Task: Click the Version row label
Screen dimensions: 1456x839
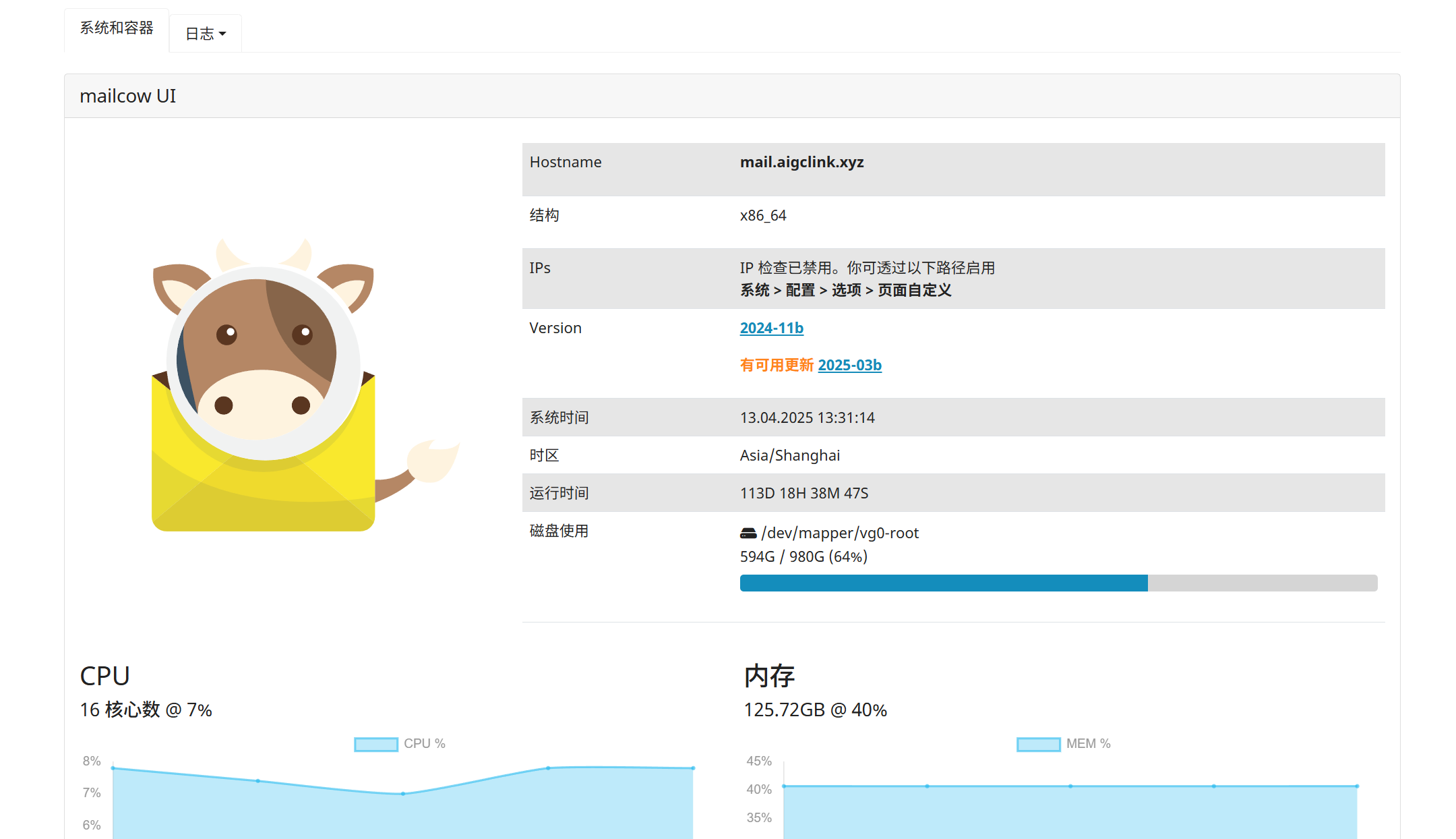Action: pos(555,328)
